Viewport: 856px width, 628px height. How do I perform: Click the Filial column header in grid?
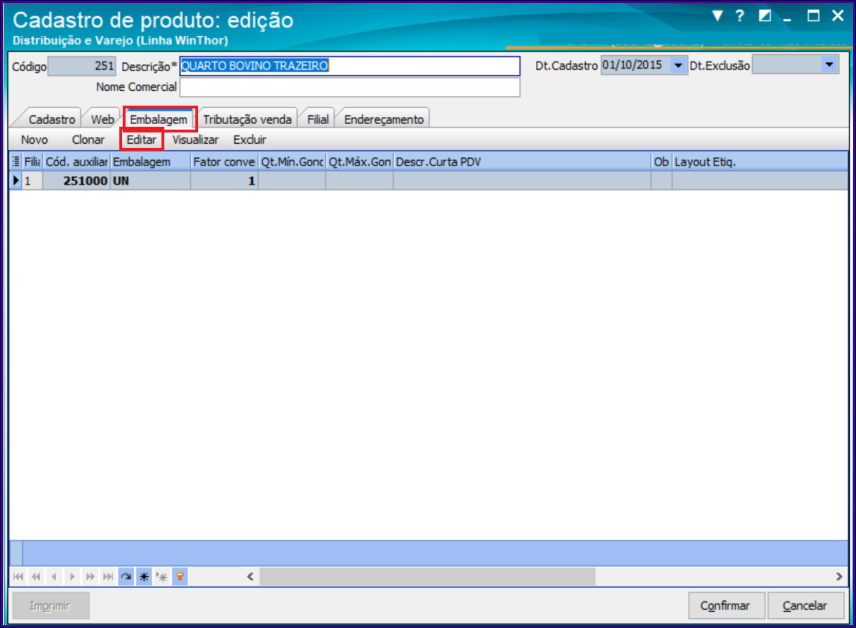tap(32, 162)
